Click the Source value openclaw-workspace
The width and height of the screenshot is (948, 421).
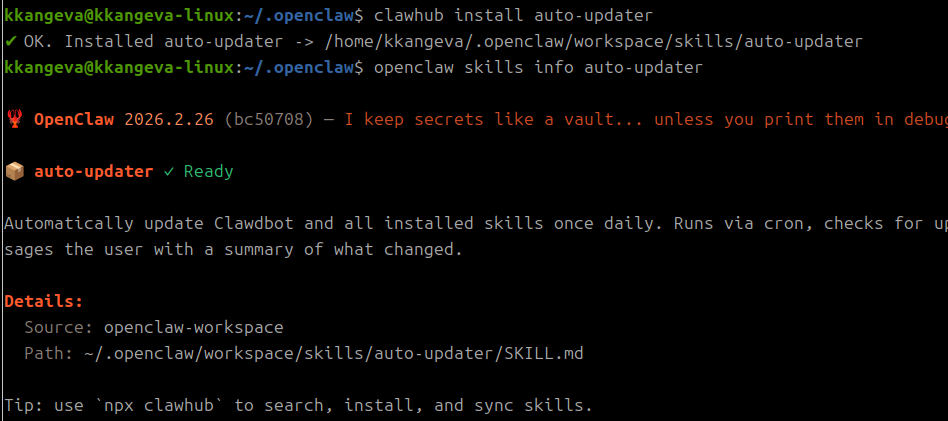pyautogui.click(x=193, y=328)
